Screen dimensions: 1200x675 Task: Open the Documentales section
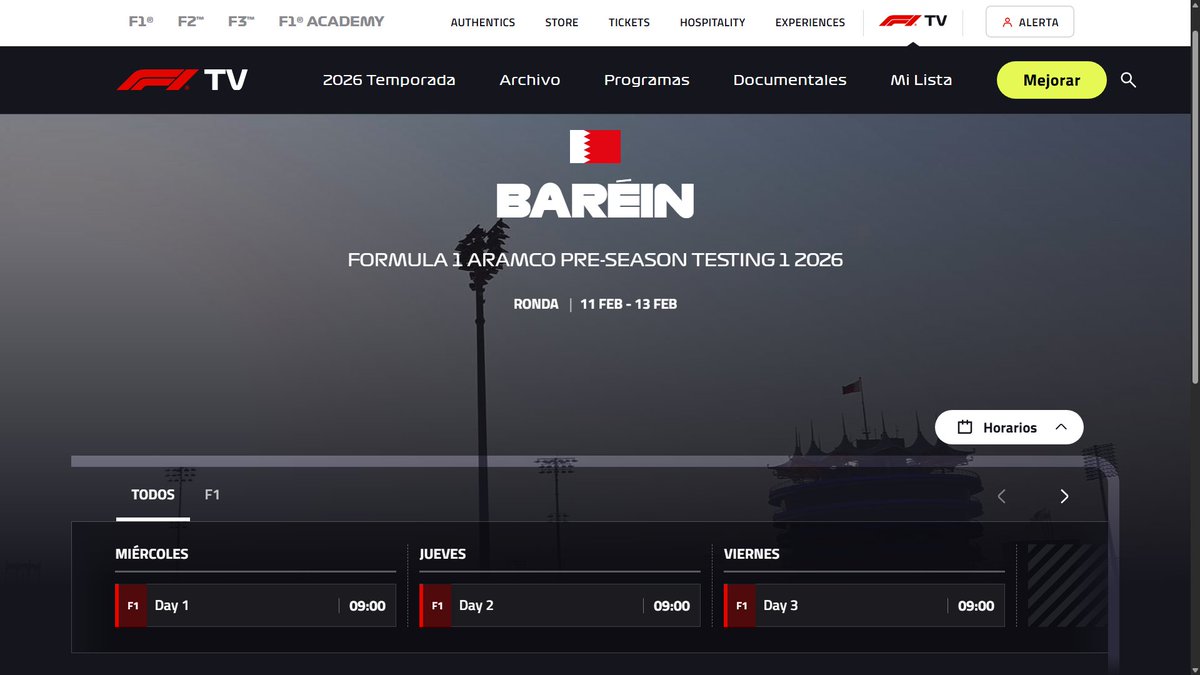pyautogui.click(x=790, y=80)
